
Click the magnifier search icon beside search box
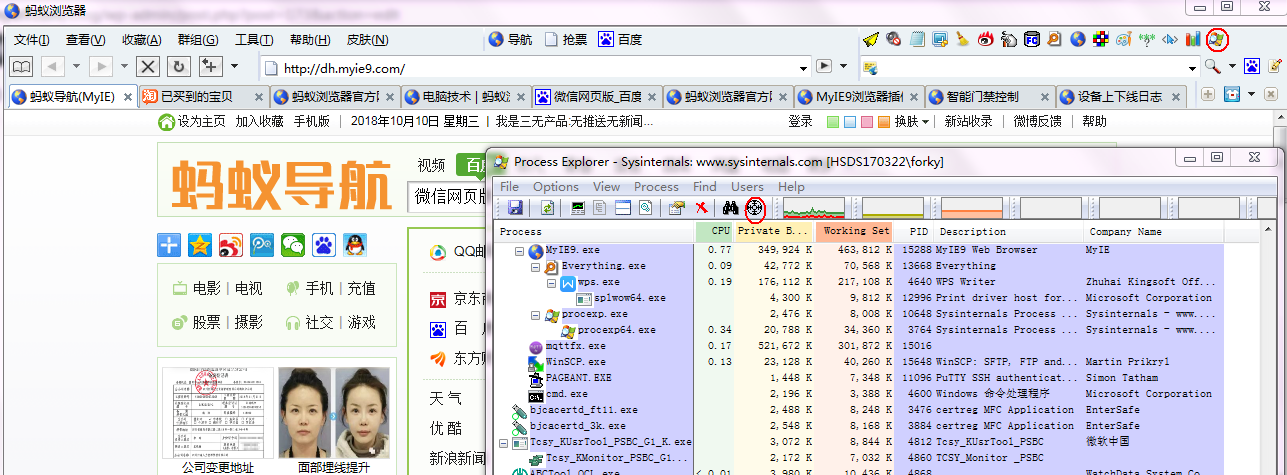1212,67
